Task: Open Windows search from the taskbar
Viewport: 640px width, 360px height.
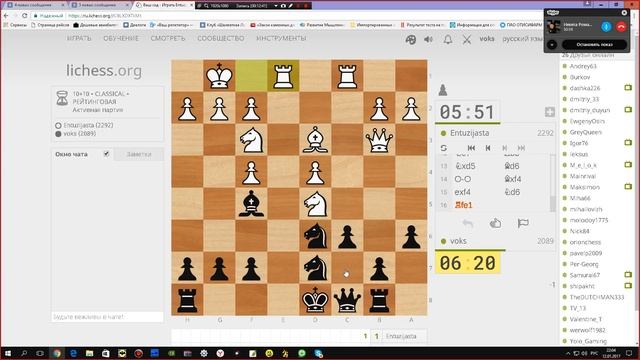Action: [24, 353]
